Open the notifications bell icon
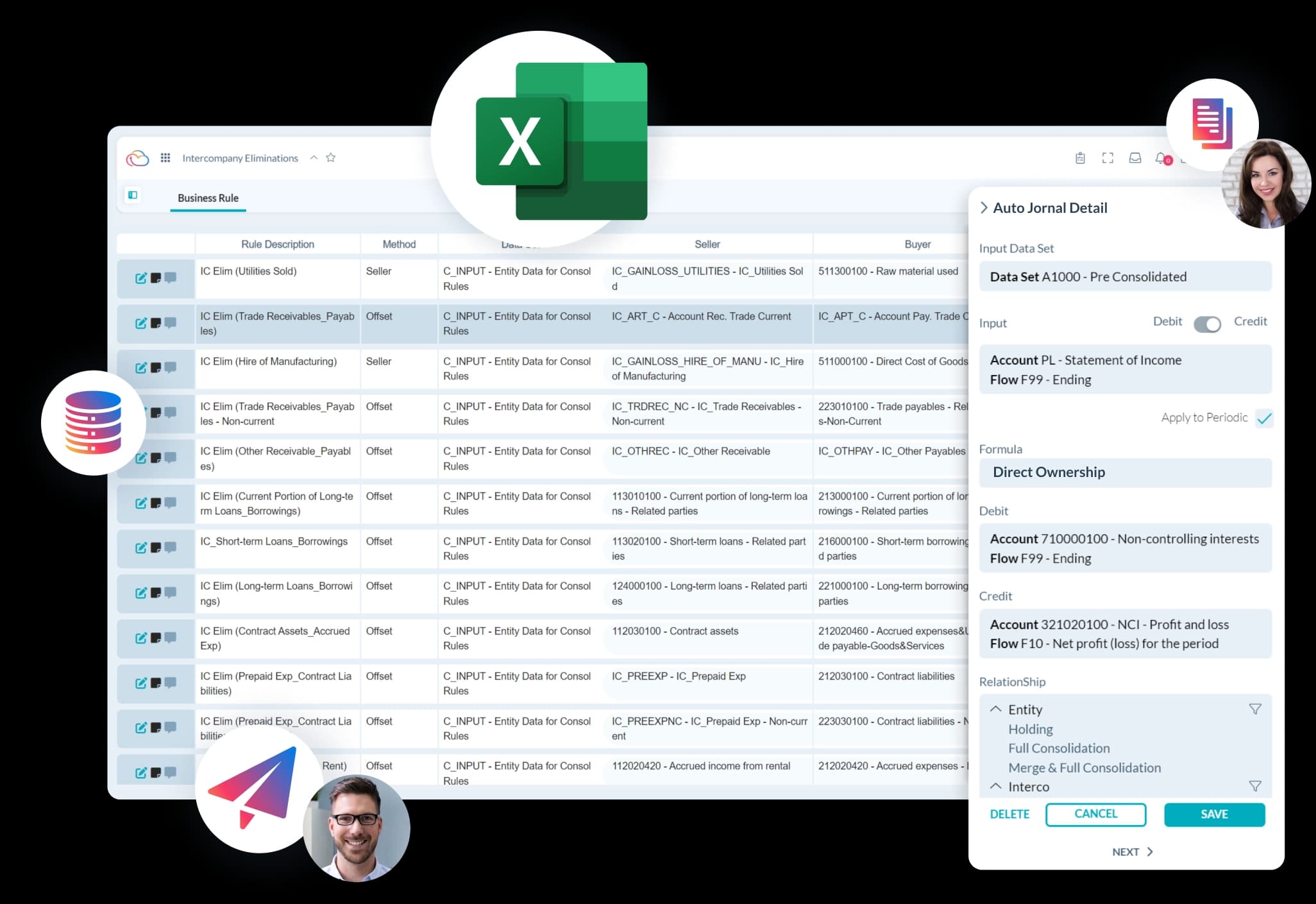This screenshot has height=904, width=1316. [1161, 158]
